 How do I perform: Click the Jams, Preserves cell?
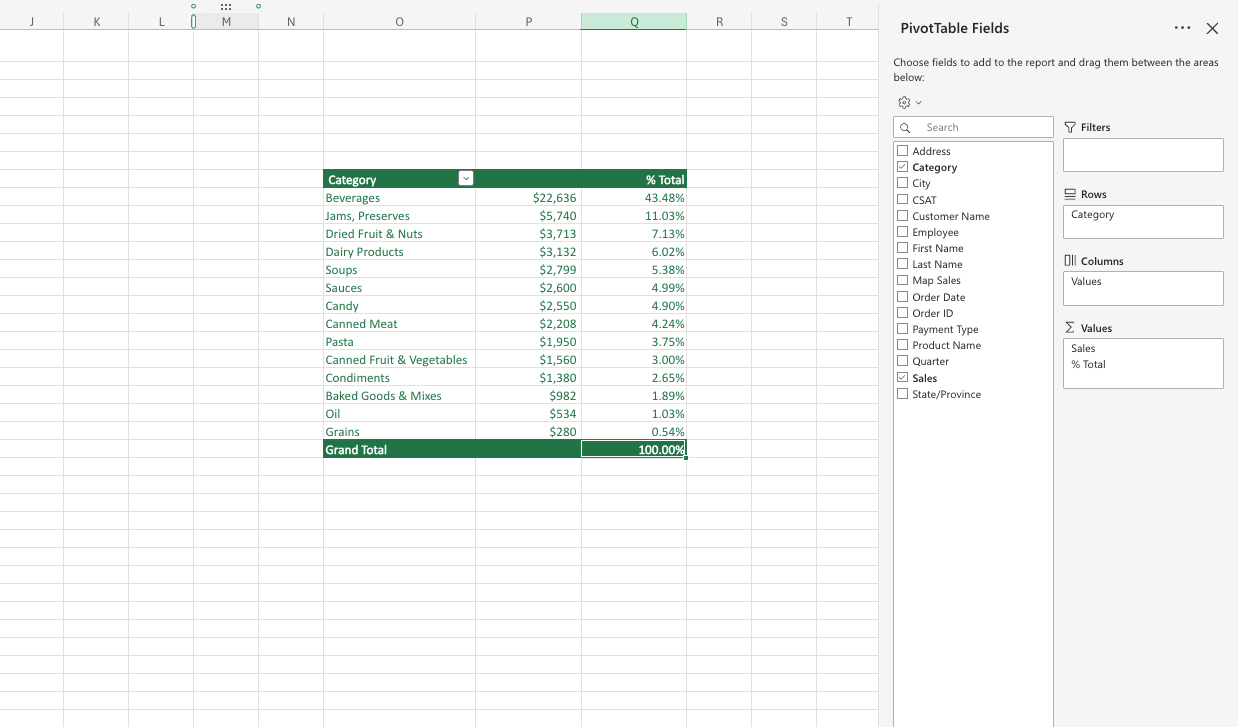tap(399, 216)
